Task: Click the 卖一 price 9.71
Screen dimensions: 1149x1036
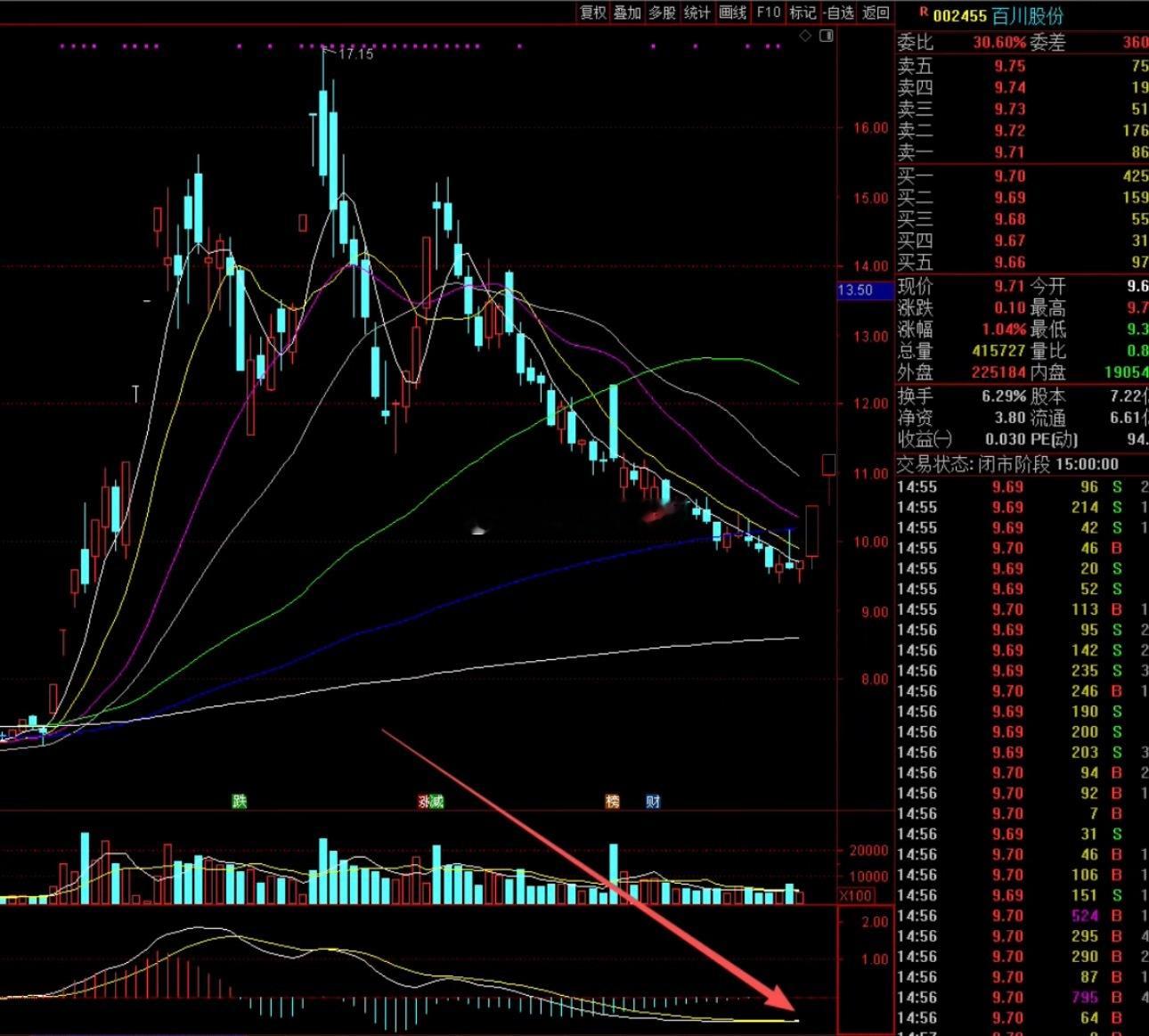Action: (1010, 152)
